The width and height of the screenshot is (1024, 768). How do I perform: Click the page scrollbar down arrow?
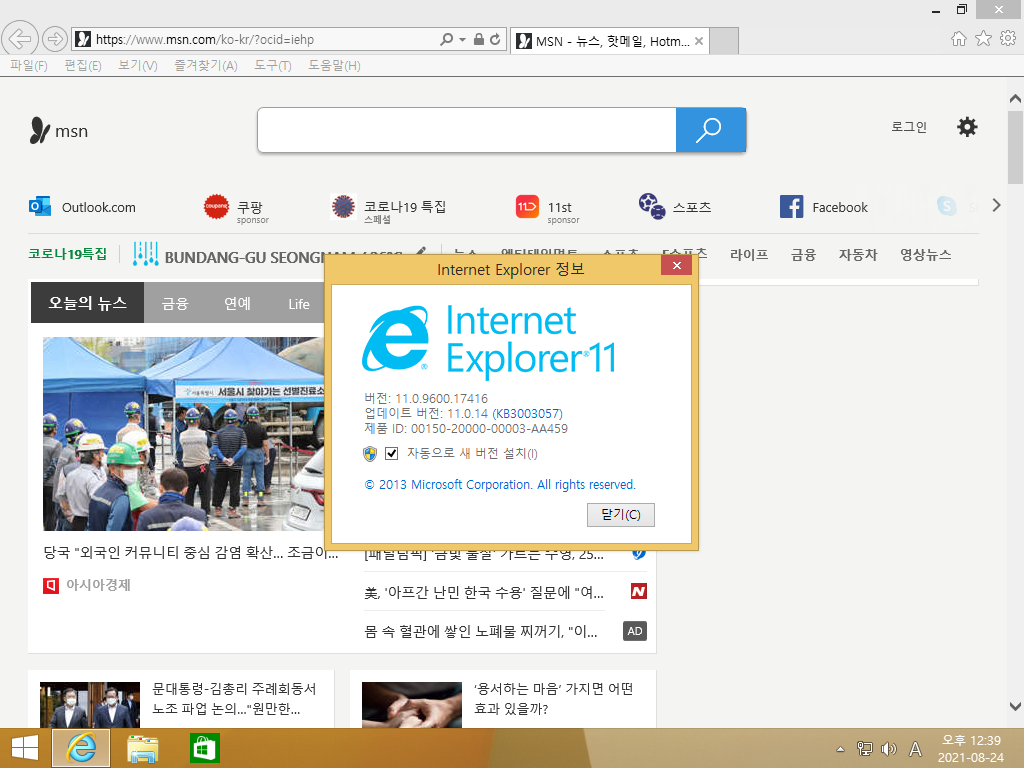(1015, 706)
